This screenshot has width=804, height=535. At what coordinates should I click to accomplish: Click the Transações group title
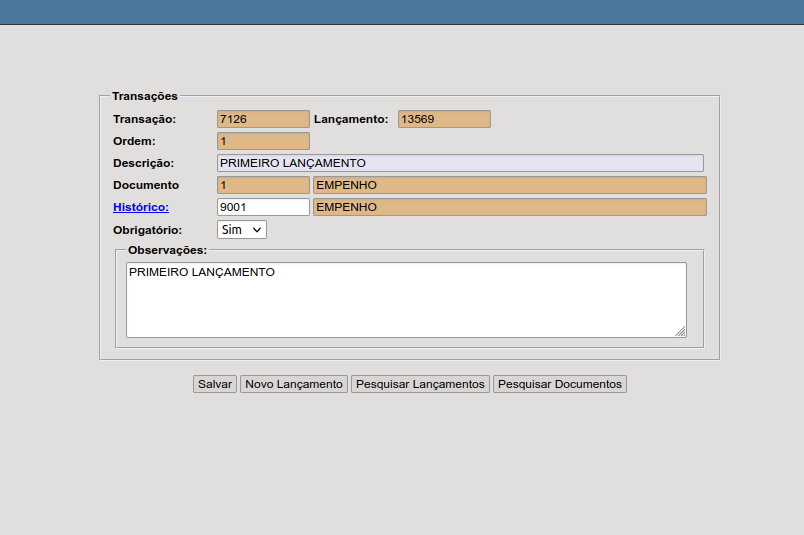pyautogui.click(x=145, y=96)
